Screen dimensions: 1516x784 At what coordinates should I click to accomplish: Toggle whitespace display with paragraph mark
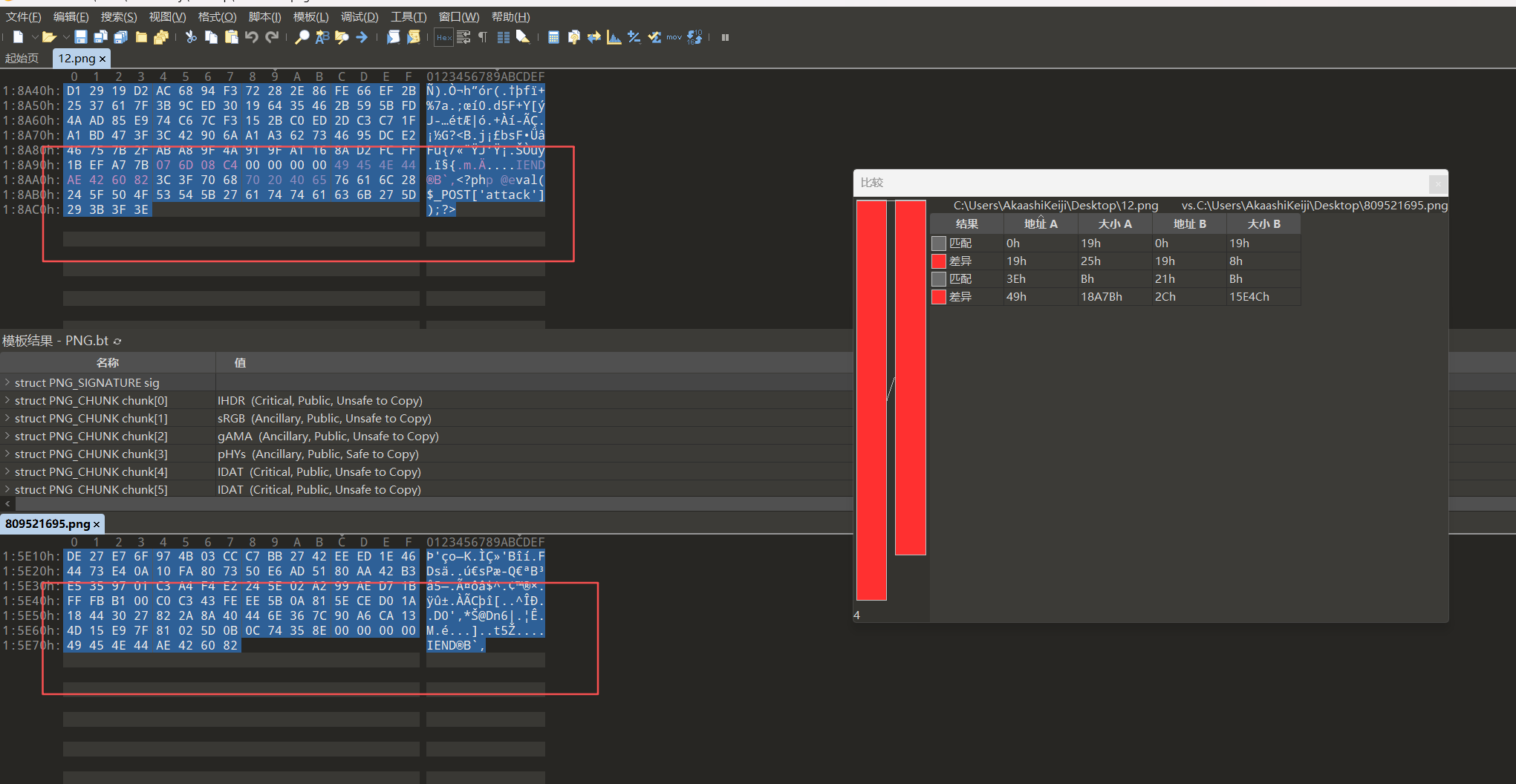pos(483,37)
